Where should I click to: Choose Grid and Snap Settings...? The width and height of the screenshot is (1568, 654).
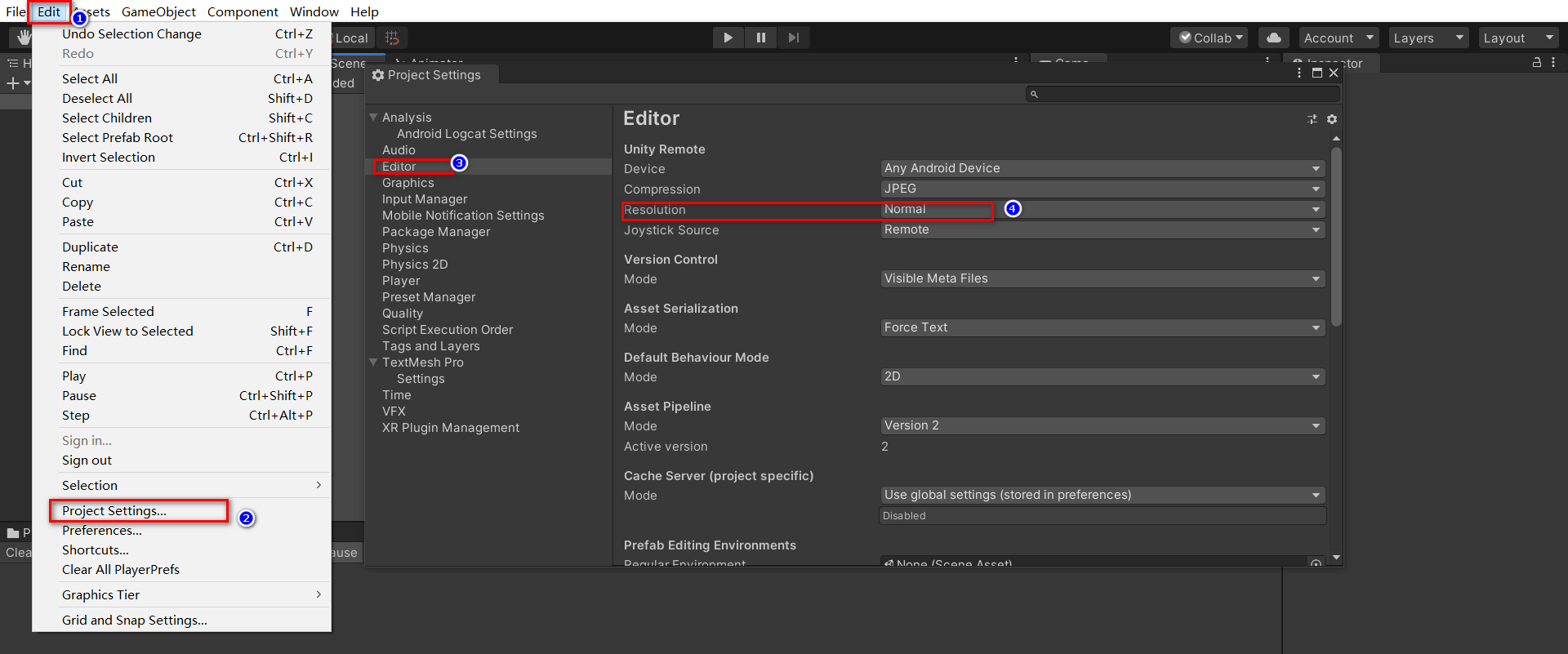pos(181,621)
